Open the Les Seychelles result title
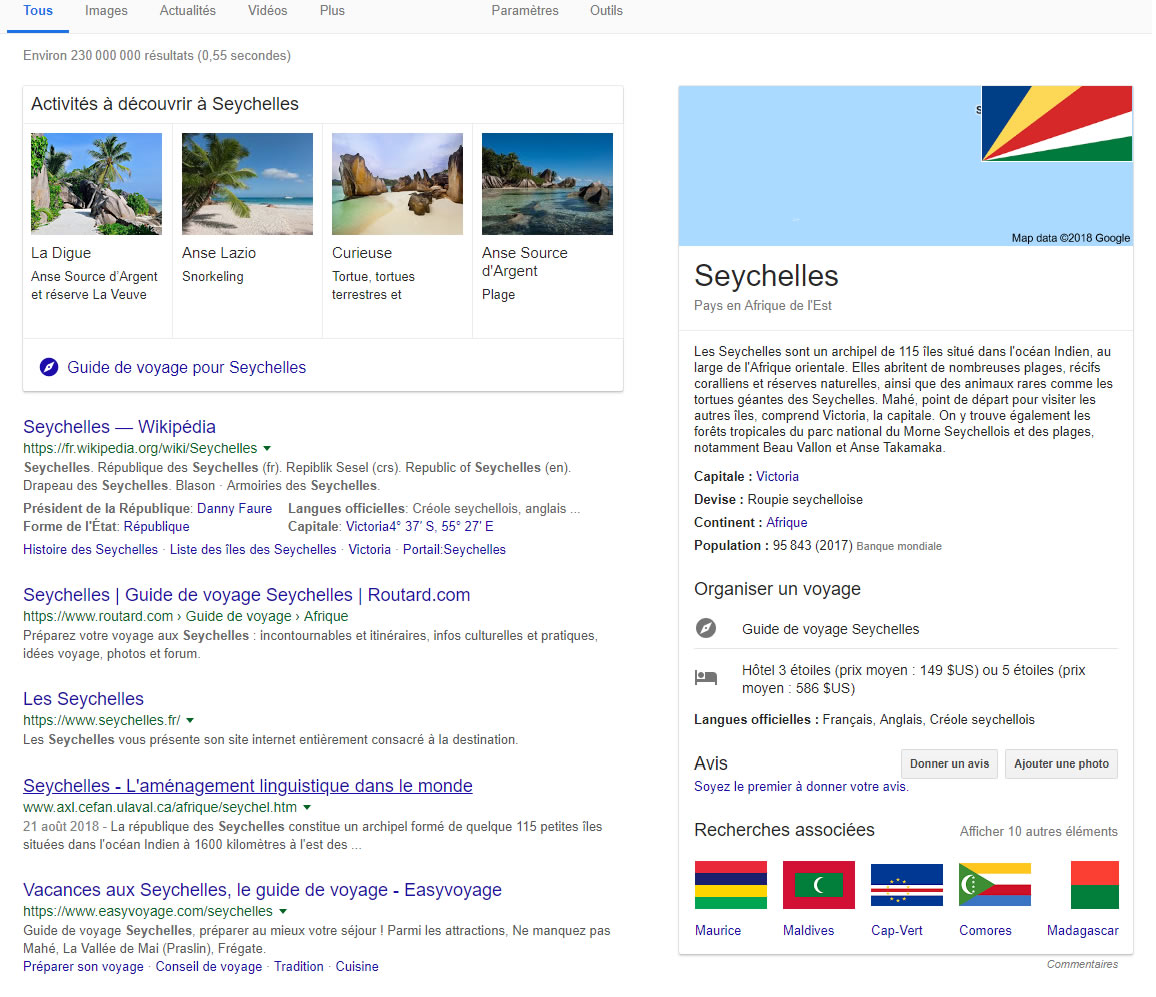The height and width of the screenshot is (997, 1156). coord(83,699)
